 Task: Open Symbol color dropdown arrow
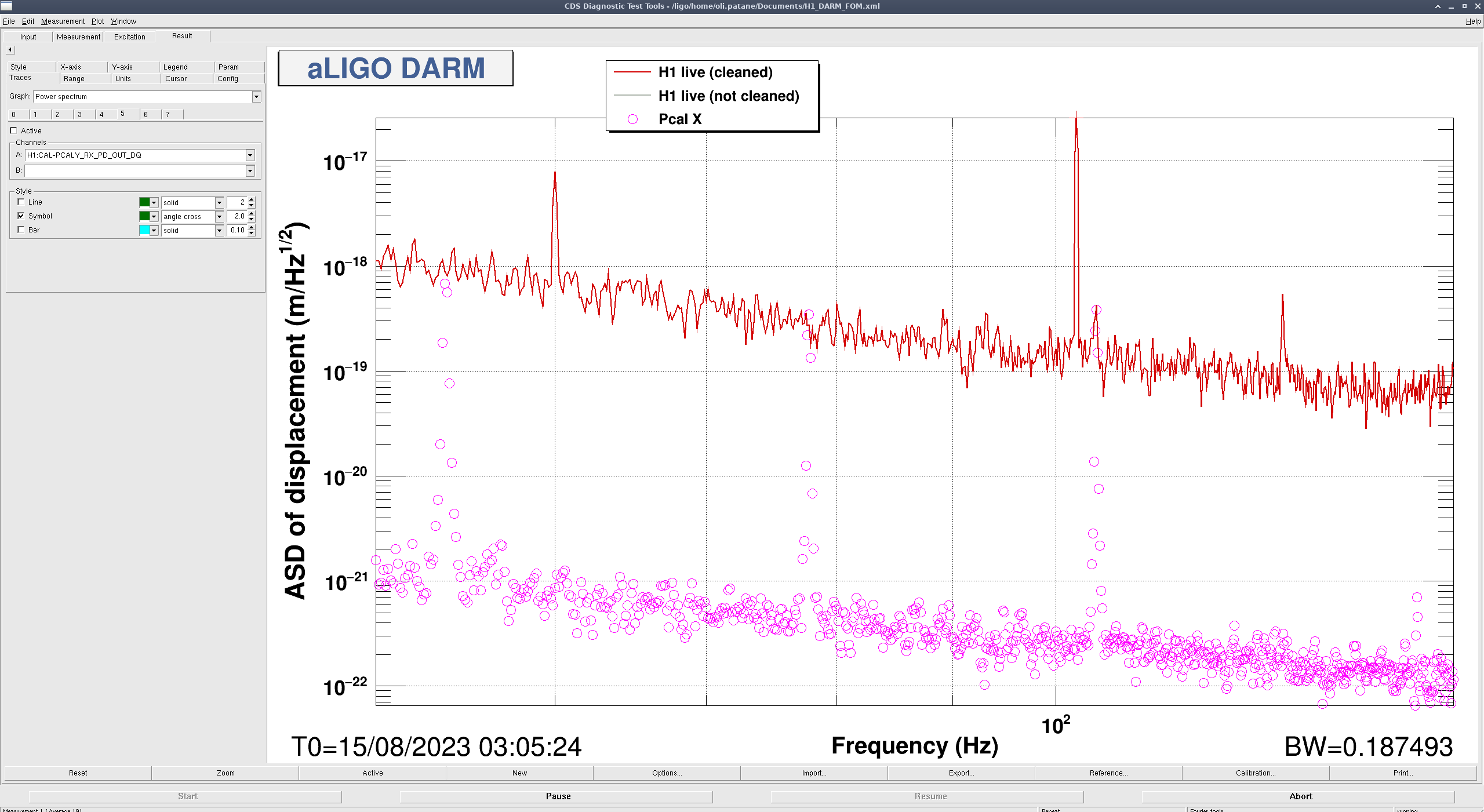[154, 217]
